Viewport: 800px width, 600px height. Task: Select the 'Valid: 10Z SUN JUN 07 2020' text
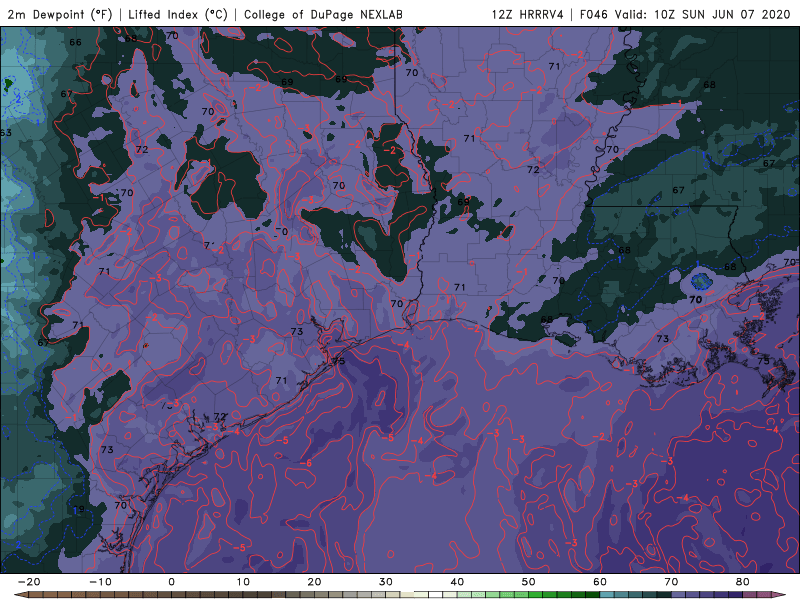click(x=703, y=14)
